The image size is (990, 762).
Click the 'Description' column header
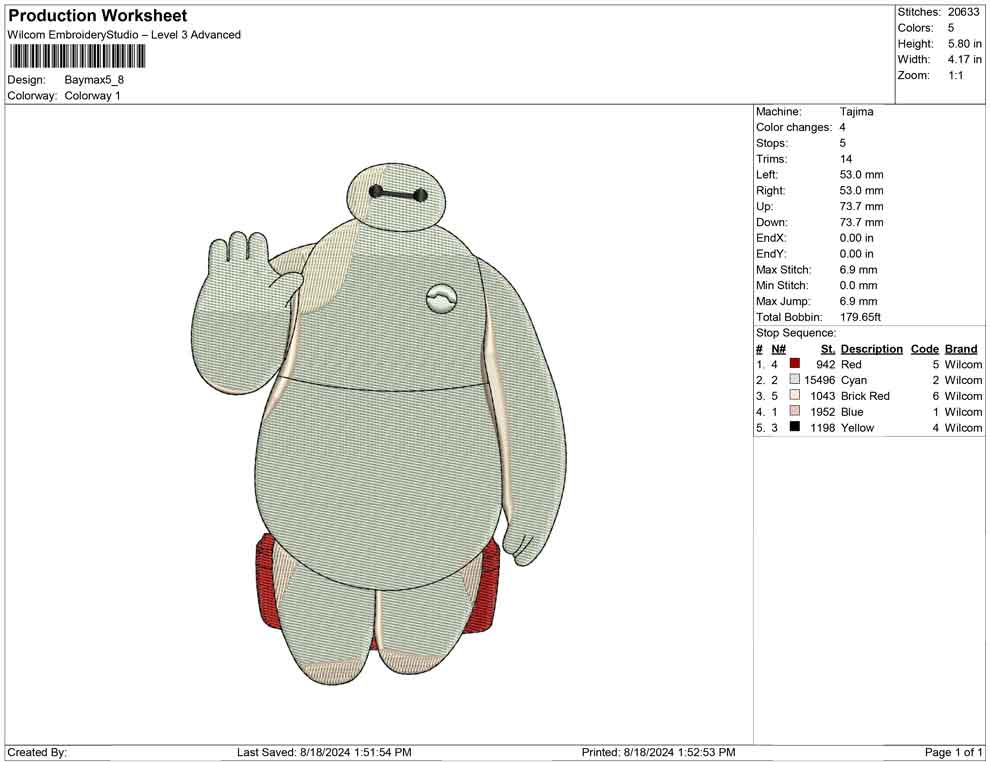click(x=871, y=348)
